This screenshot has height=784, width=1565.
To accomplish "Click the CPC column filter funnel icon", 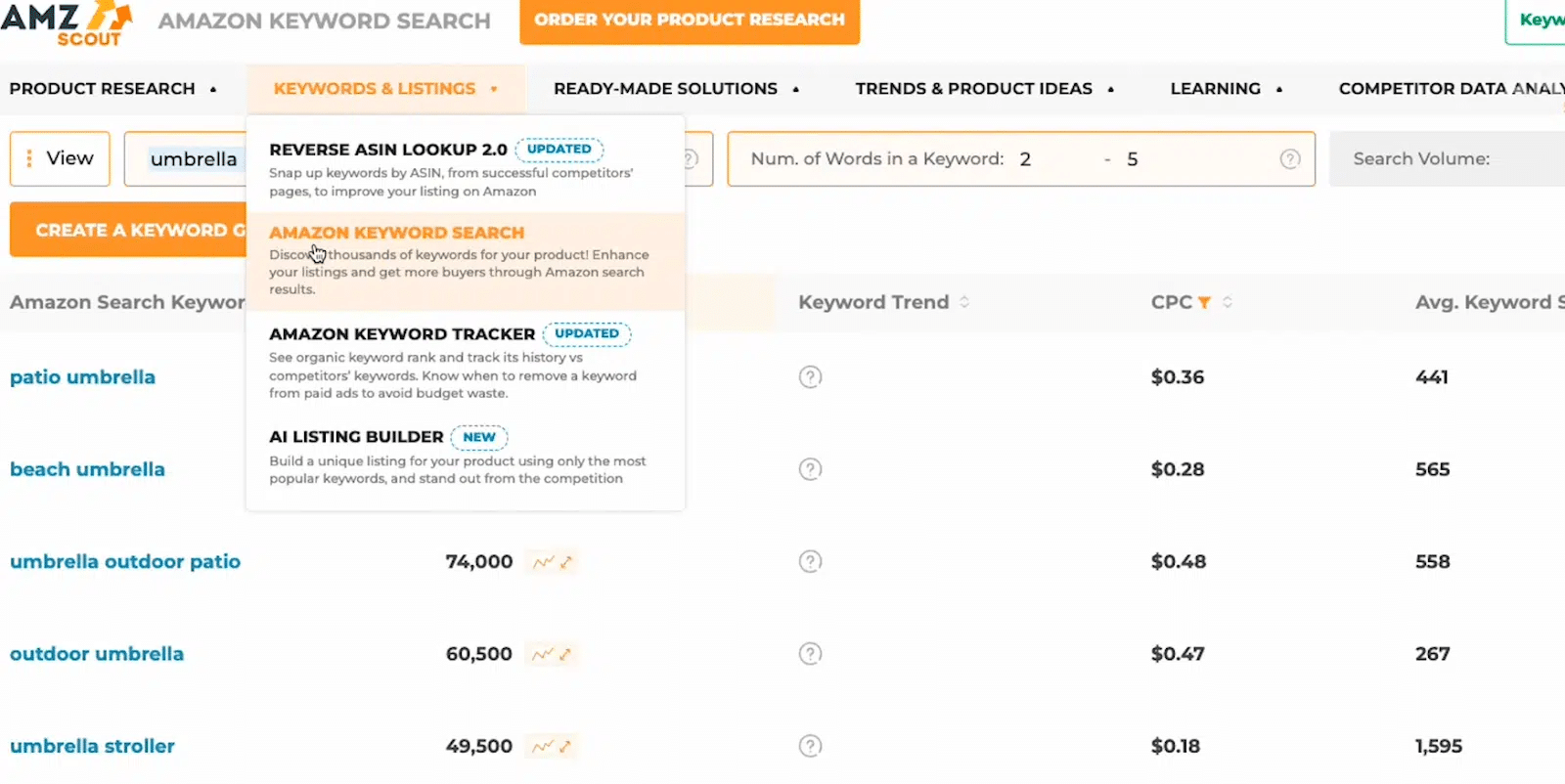I will coord(1204,303).
